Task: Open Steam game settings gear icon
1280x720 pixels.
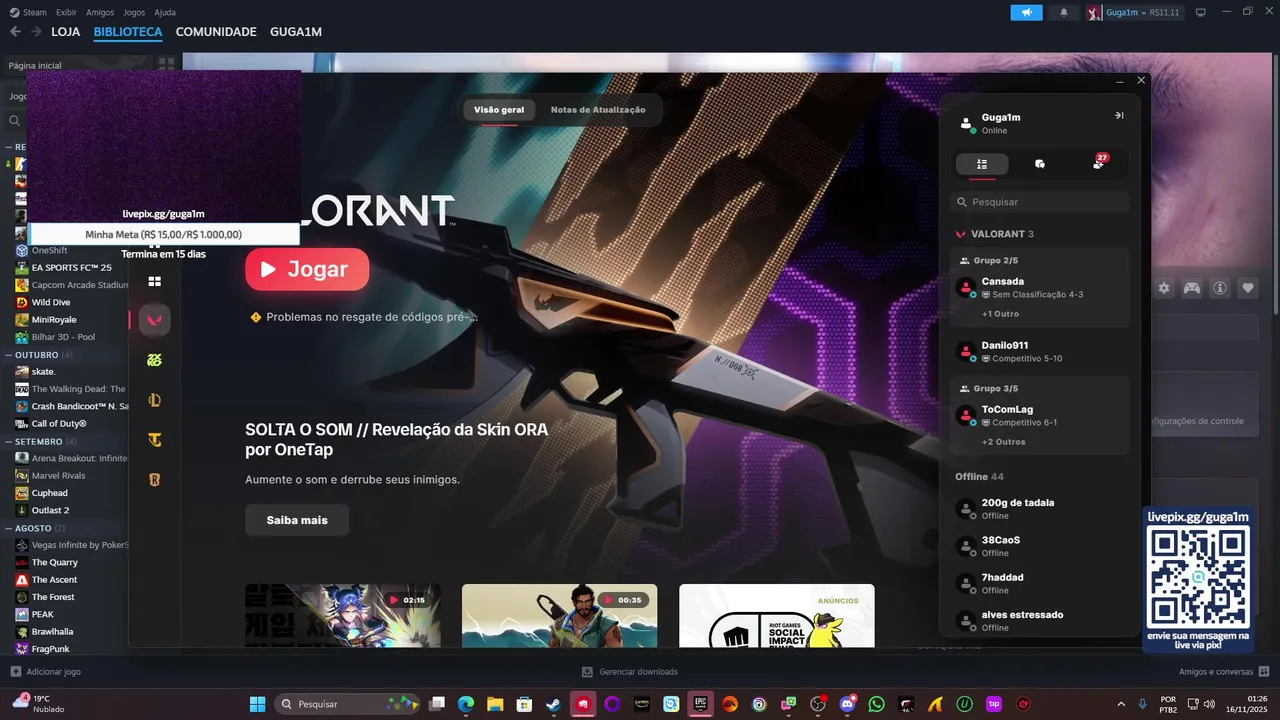Action: point(1164,288)
